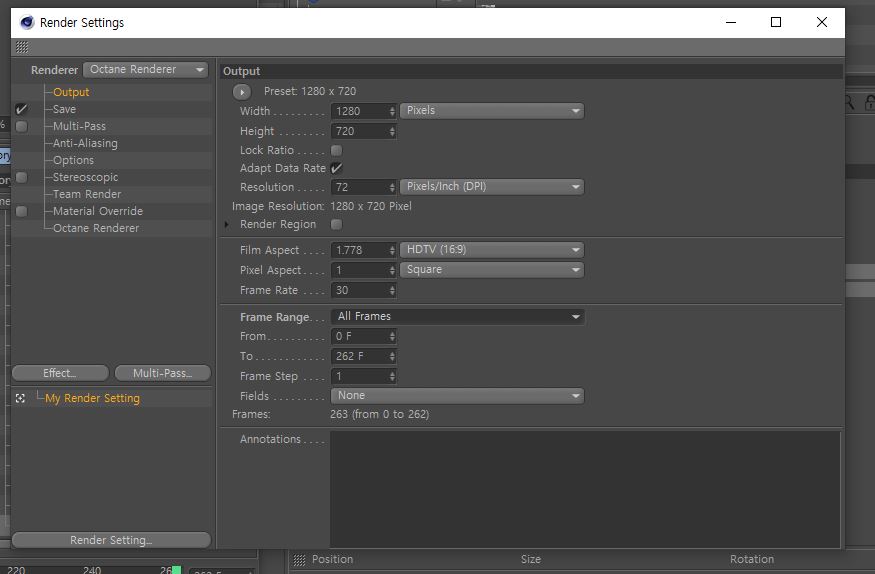Click the Frames 263 (from 0 to 262) text
This screenshot has height=574, width=875.
tap(379, 414)
